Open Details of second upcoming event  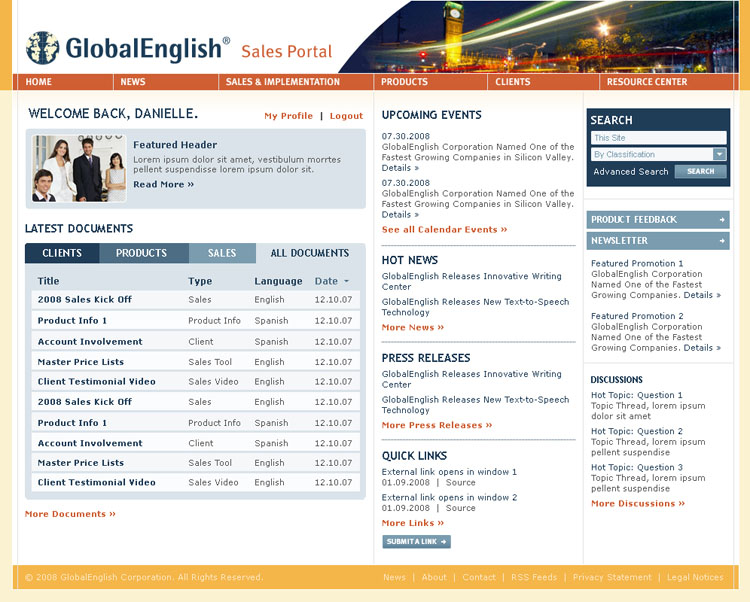tap(400, 215)
